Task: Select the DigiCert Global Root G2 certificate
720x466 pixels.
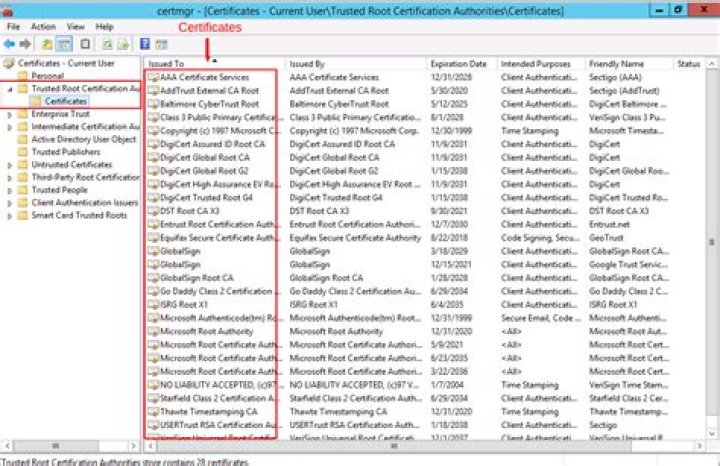Action: coord(204,171)
